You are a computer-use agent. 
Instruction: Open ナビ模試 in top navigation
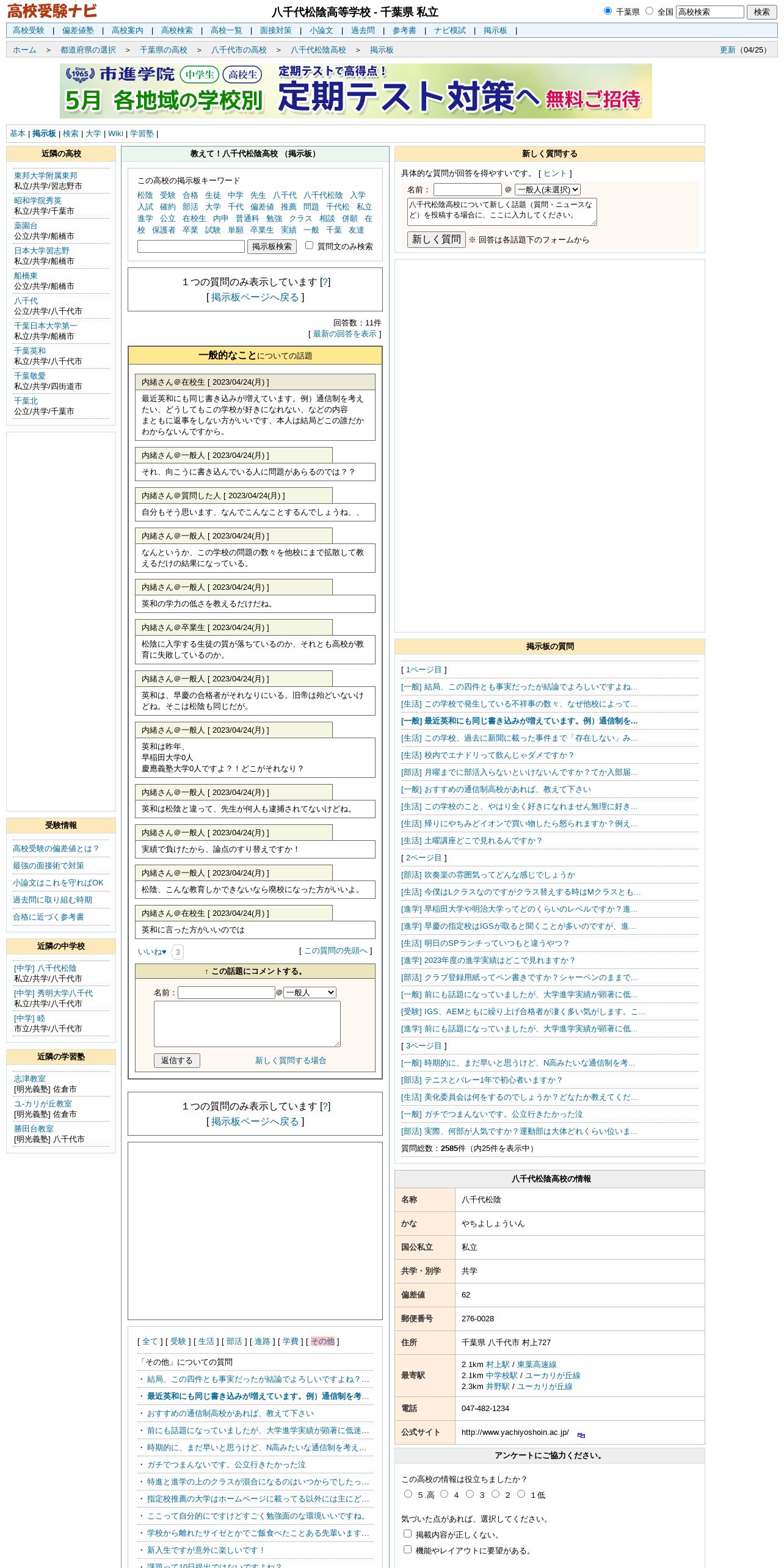point(450,31)
